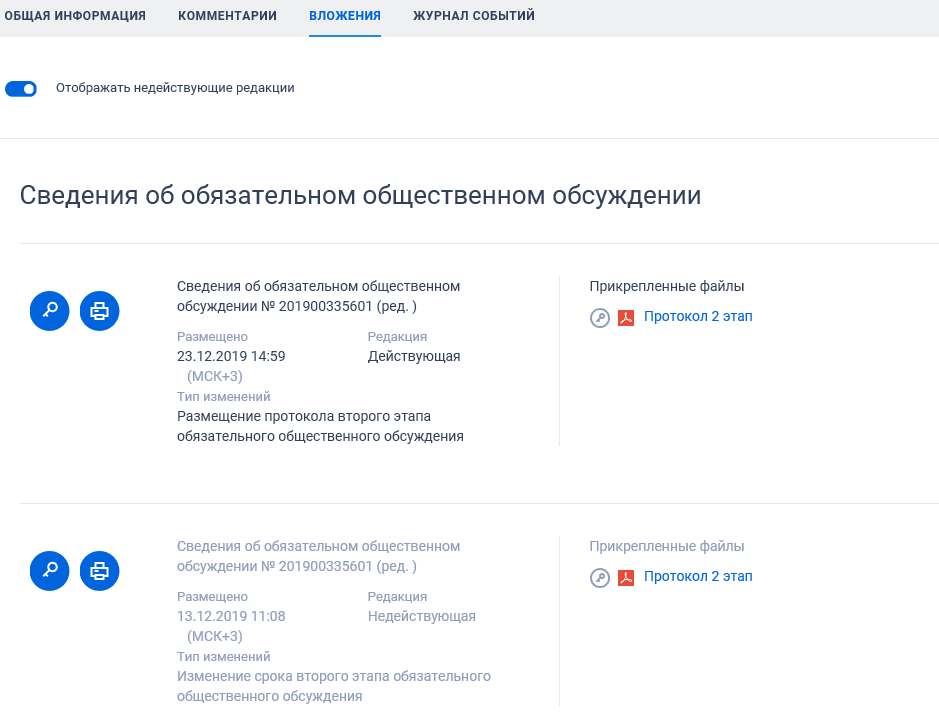Open Протокол 2 этап link in the Действующая edition

[x=698, y=316]
